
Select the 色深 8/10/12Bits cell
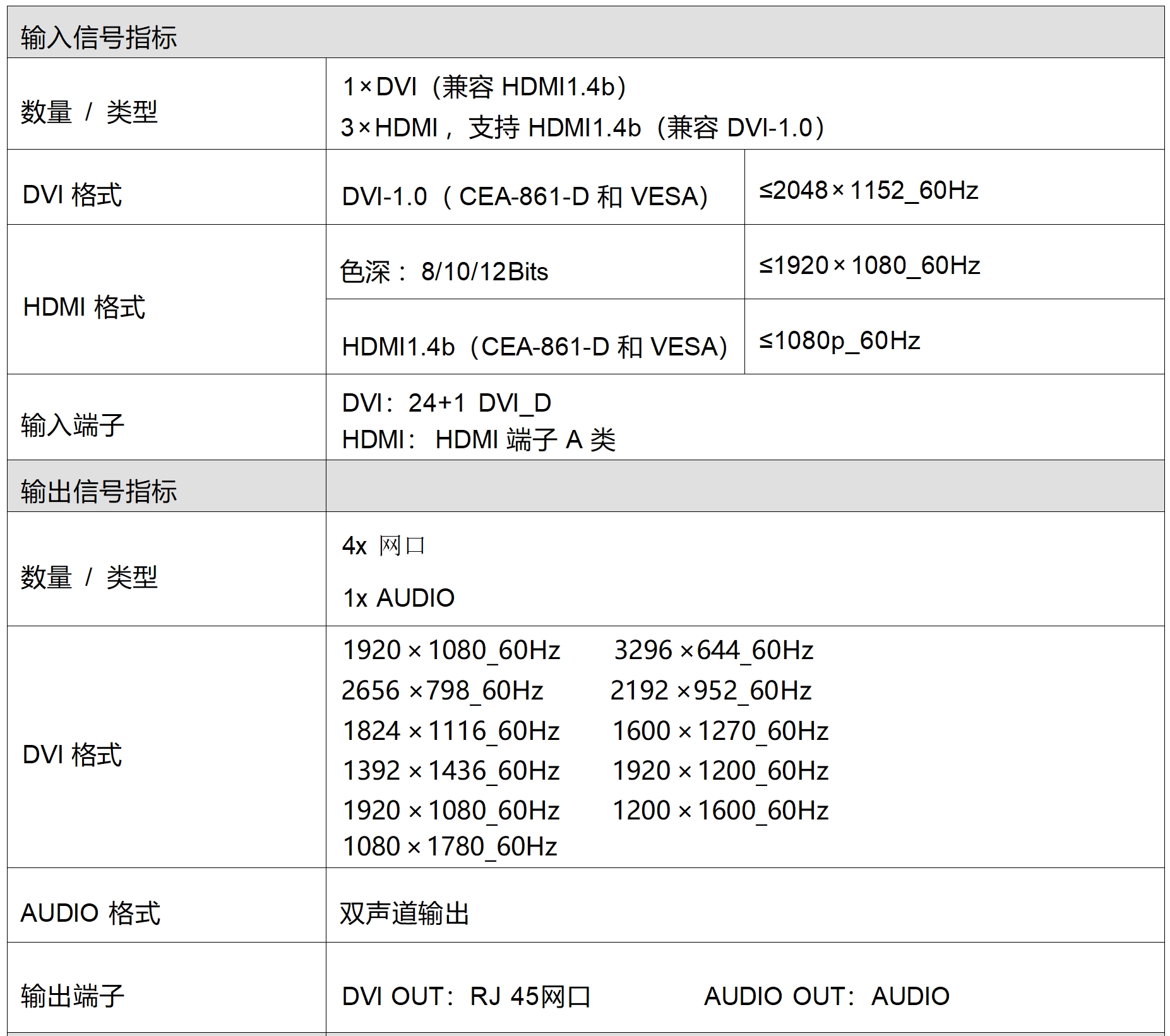point(444,271)
